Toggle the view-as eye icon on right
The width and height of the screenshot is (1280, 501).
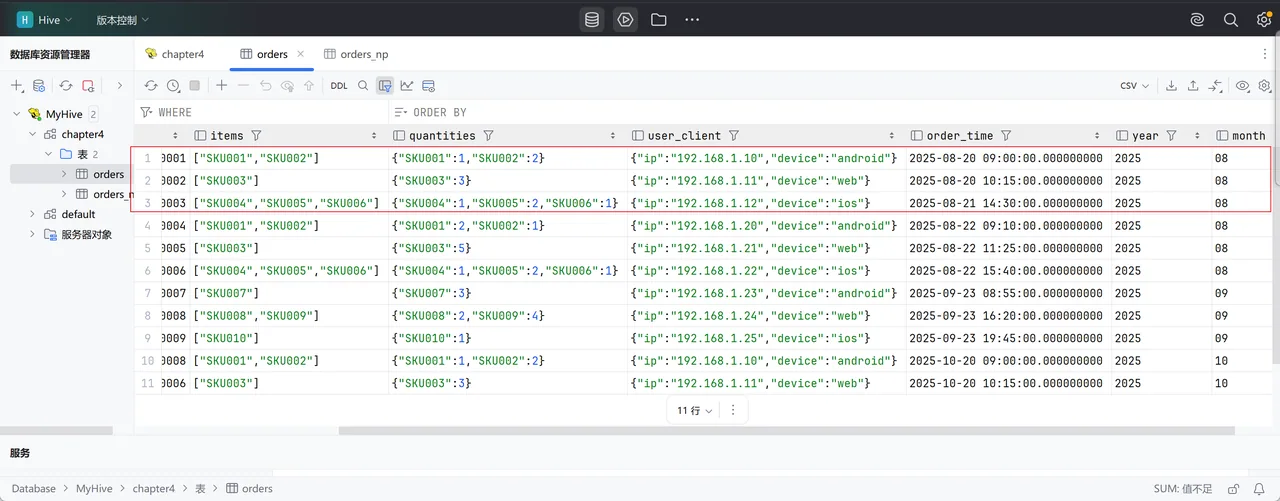point(1243,86)
